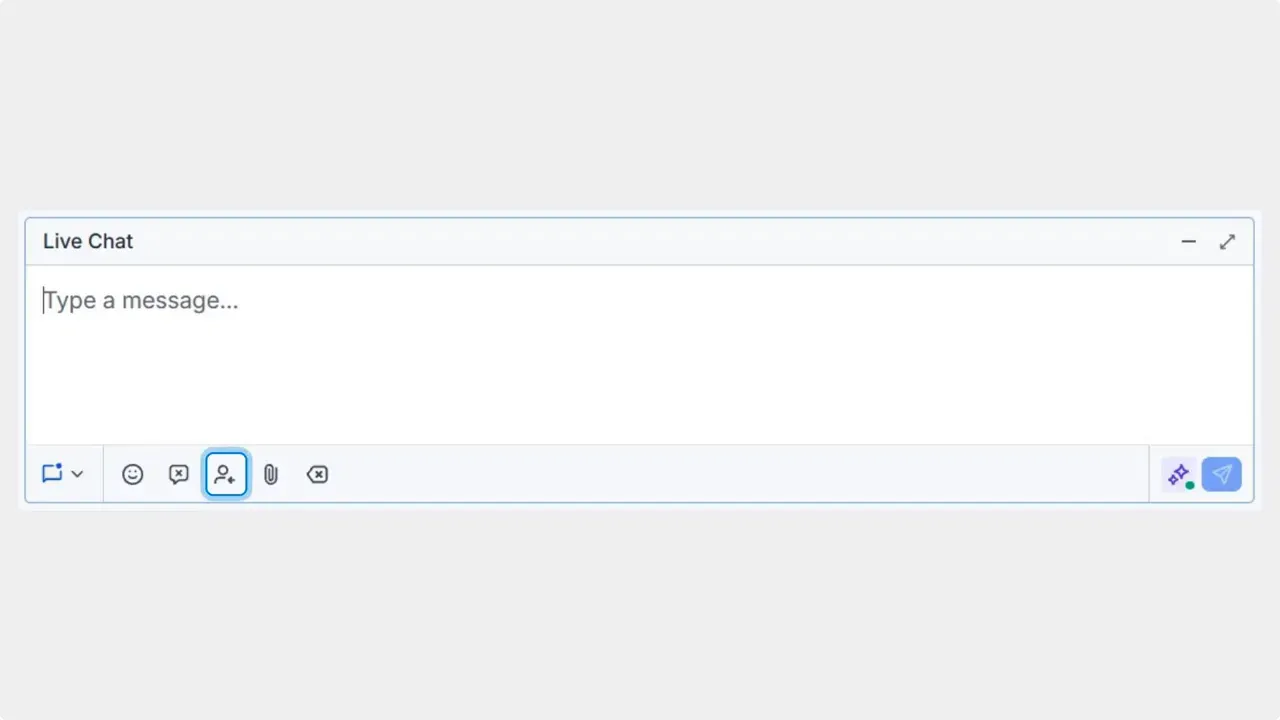The image size is (1280, 720).
Task: Select the Live Chat header title
Action: point(88,241)
